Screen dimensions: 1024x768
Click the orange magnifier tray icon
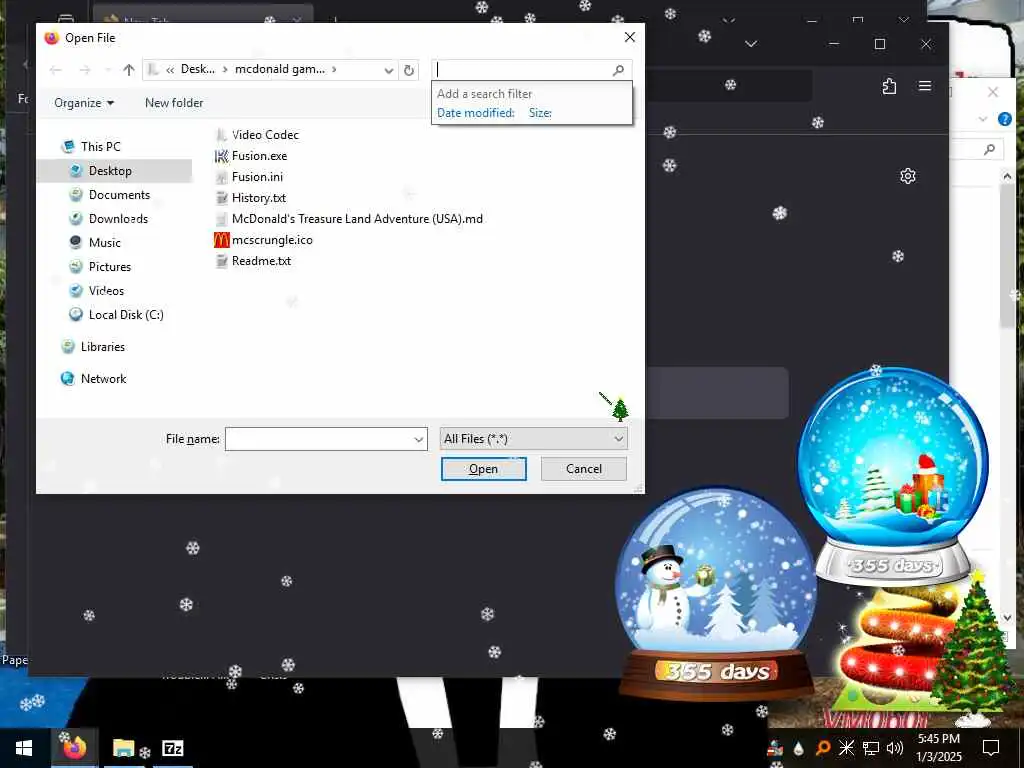[x=823, y=748]
